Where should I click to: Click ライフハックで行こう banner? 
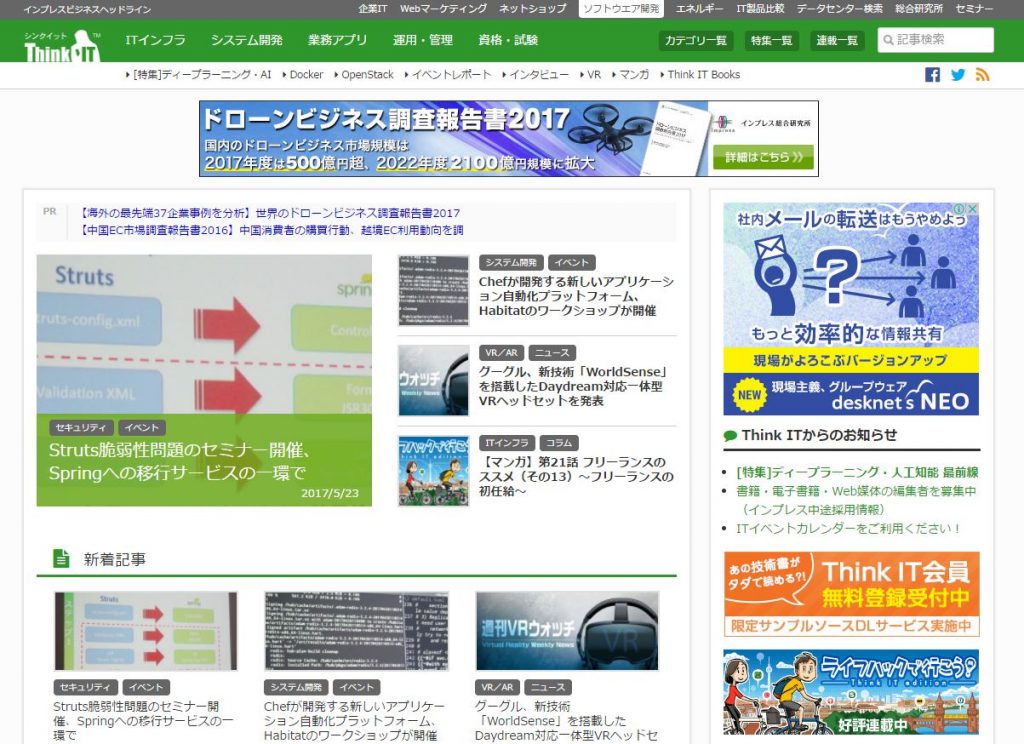click(x=851, y=692)
